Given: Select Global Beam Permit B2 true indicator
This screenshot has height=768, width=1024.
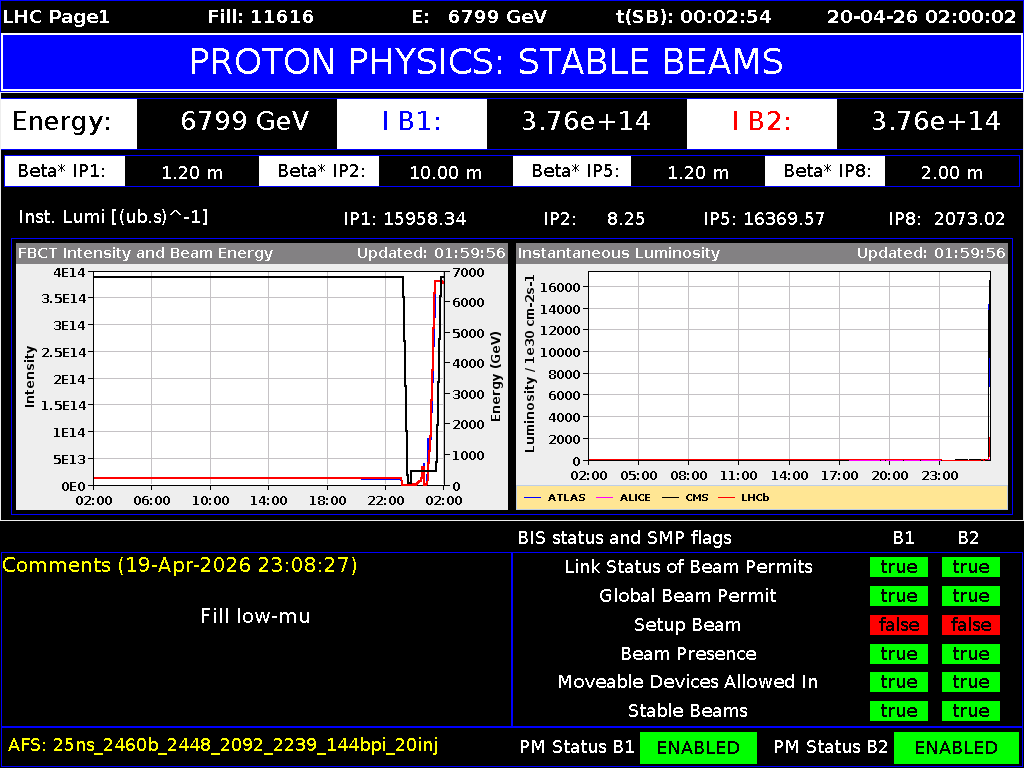Looking at the screenshot, I should (x=970, y=596).
